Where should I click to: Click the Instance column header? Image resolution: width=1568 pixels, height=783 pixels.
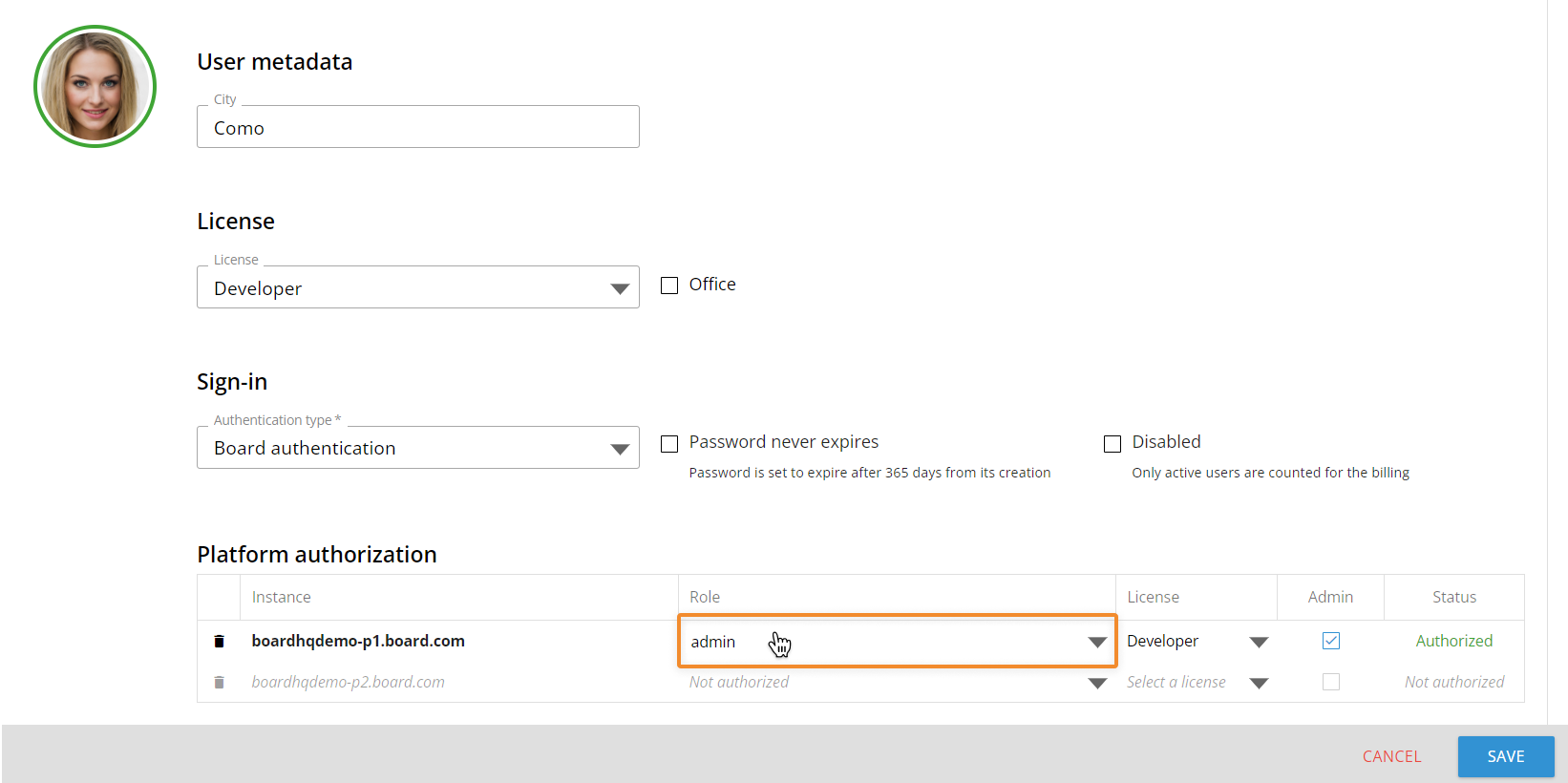(282, 597)
